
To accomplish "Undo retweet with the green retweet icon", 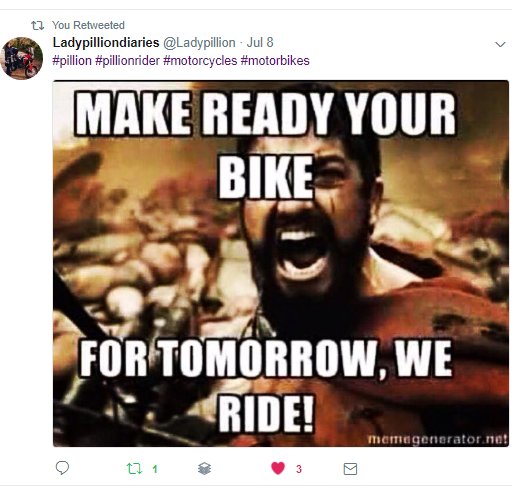I will coord(134,469).
